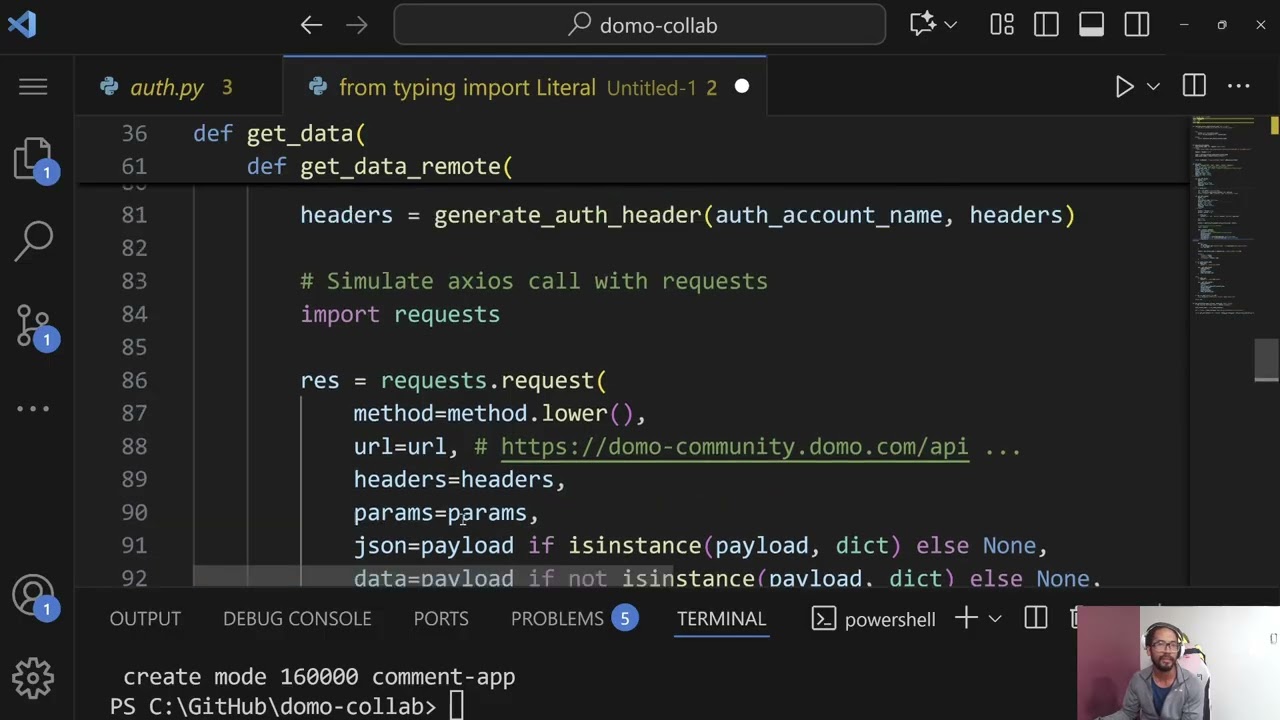Expand the Copilot chat dropdown arrow
1280x720 pixels.
pos(951,25)
